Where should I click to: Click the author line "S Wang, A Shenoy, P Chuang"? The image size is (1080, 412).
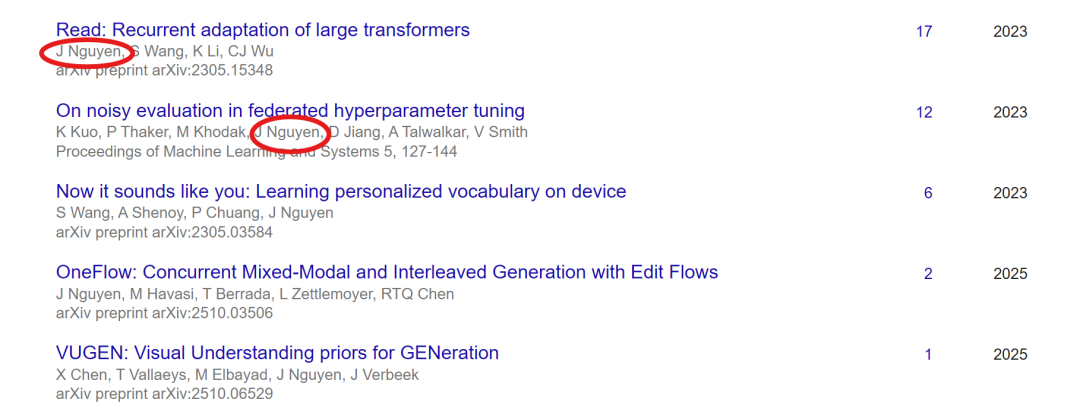click(194, 213)
